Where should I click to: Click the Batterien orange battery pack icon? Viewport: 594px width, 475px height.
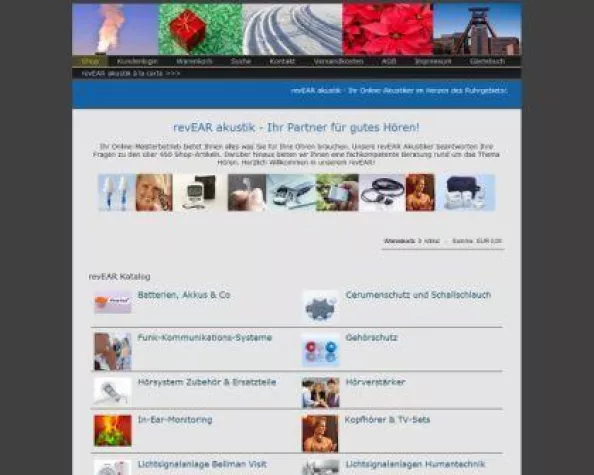click(113, 302)
